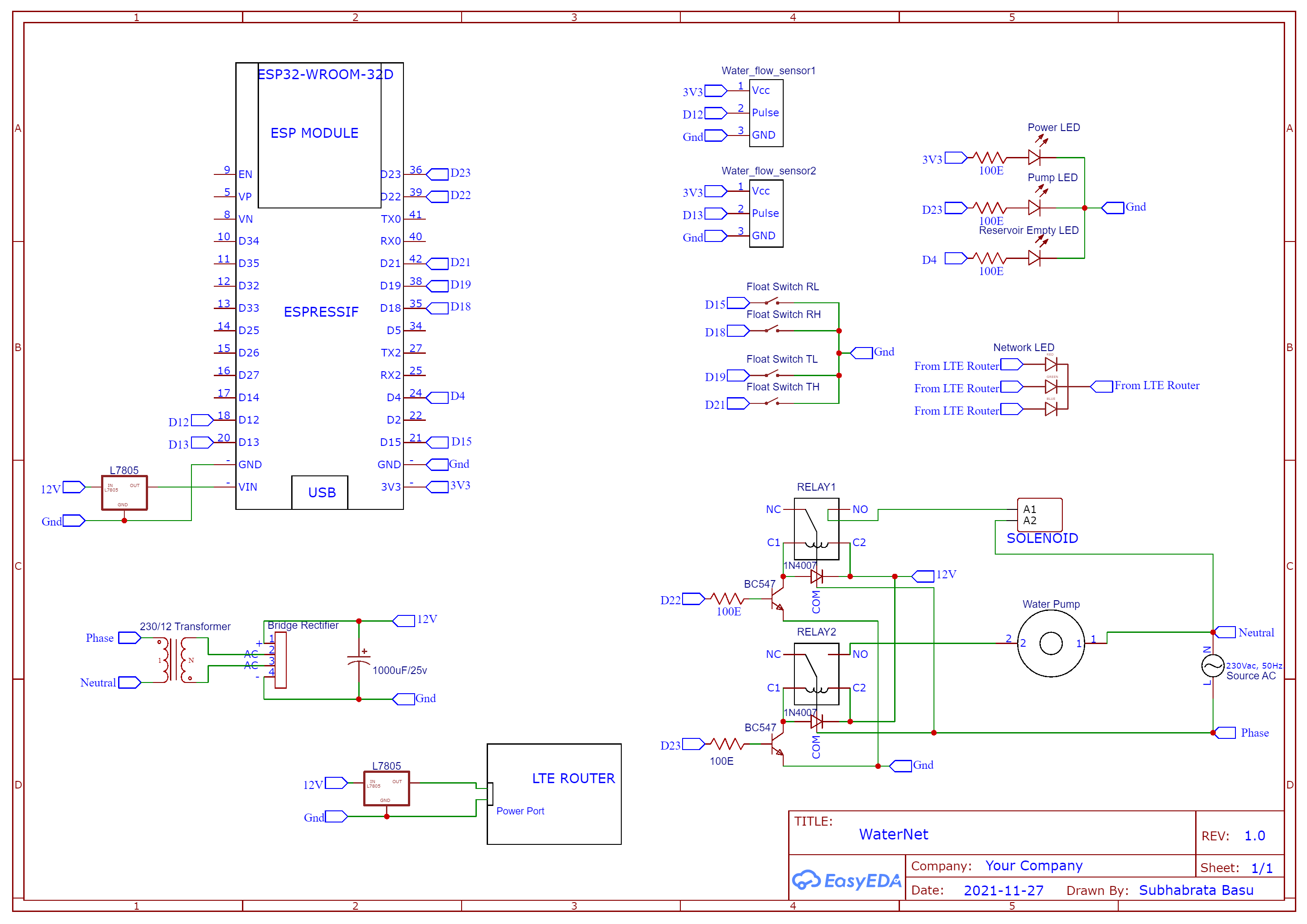Select the red Network LED diode

tap(1051, 365)
